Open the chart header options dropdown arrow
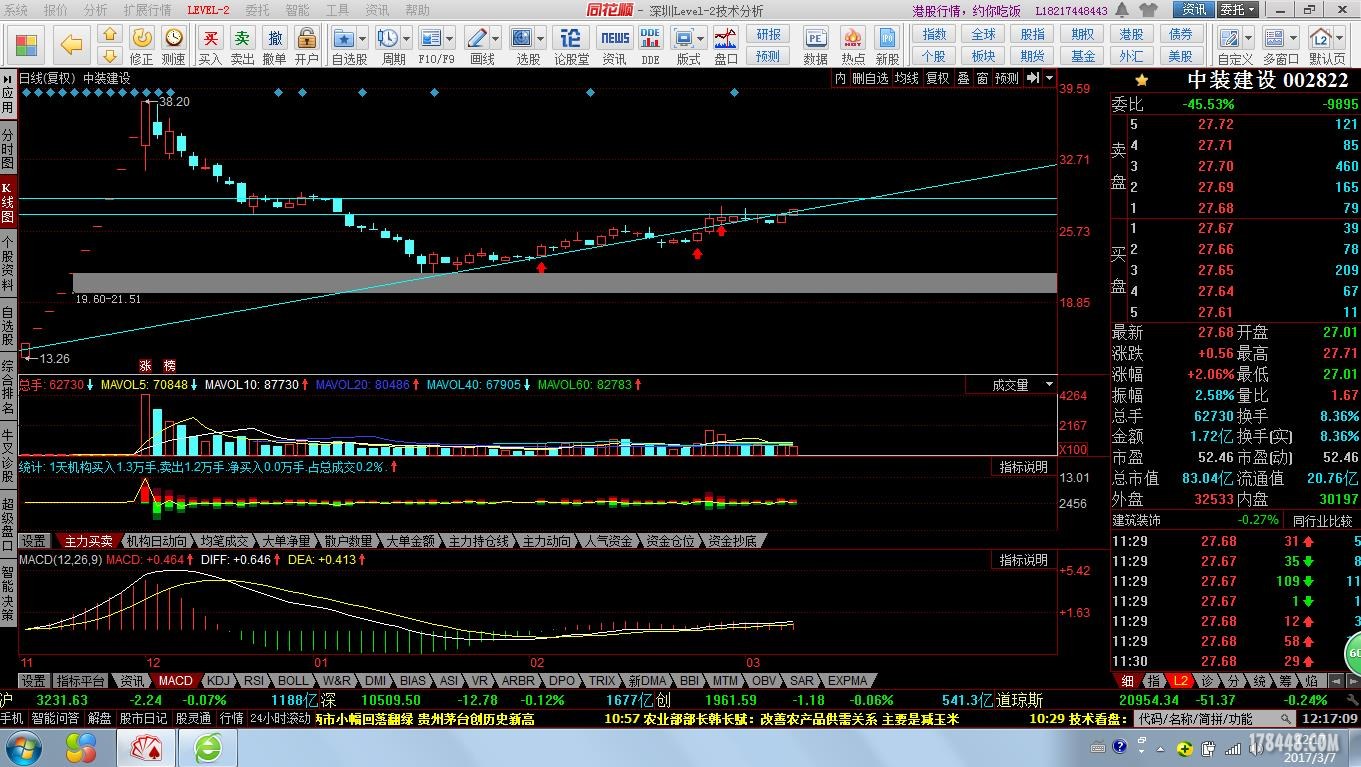Viewport: 1361px width, 767px height. tap(1049, 78)
